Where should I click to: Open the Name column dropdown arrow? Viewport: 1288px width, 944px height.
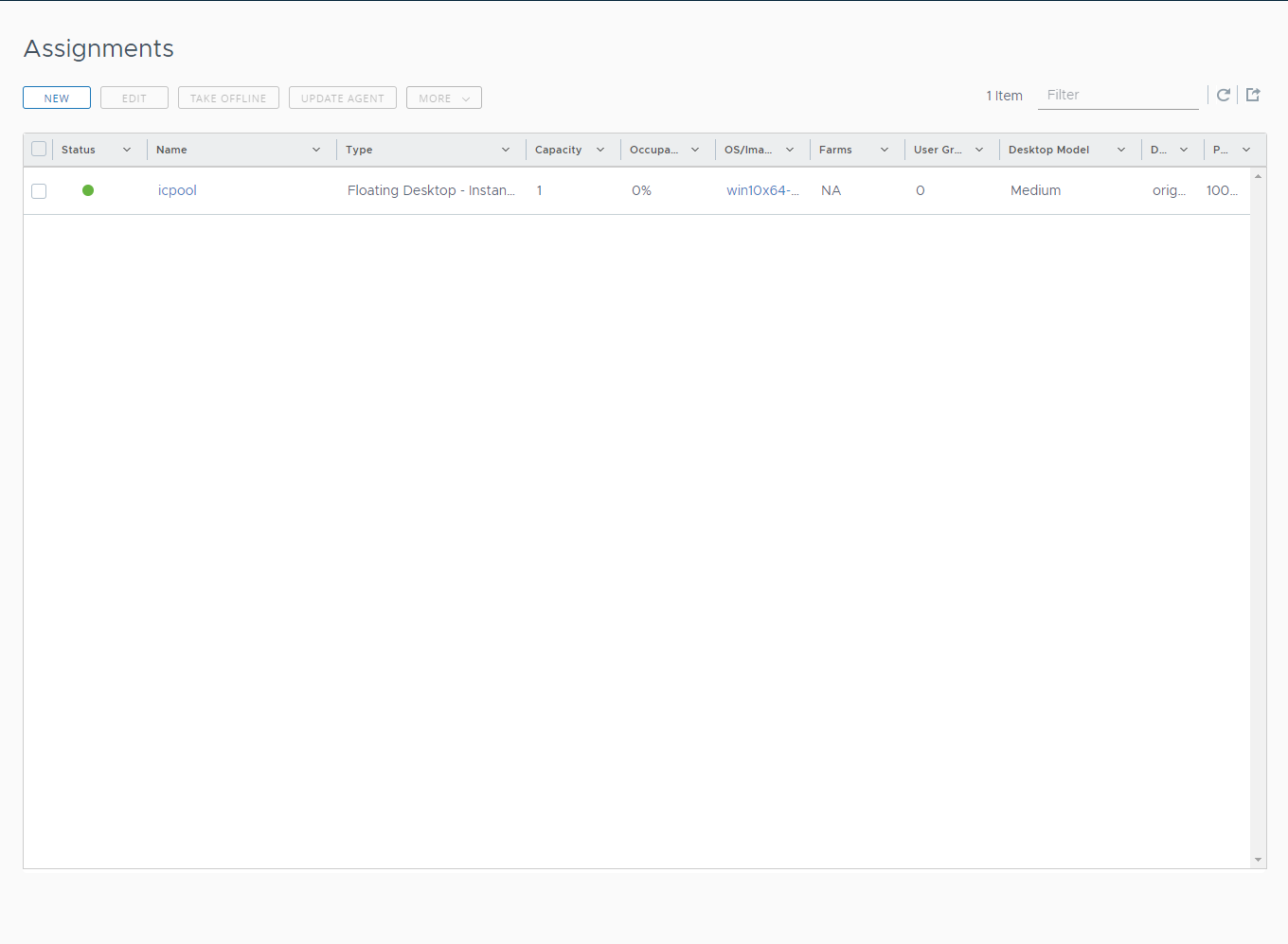click(316, 150)
